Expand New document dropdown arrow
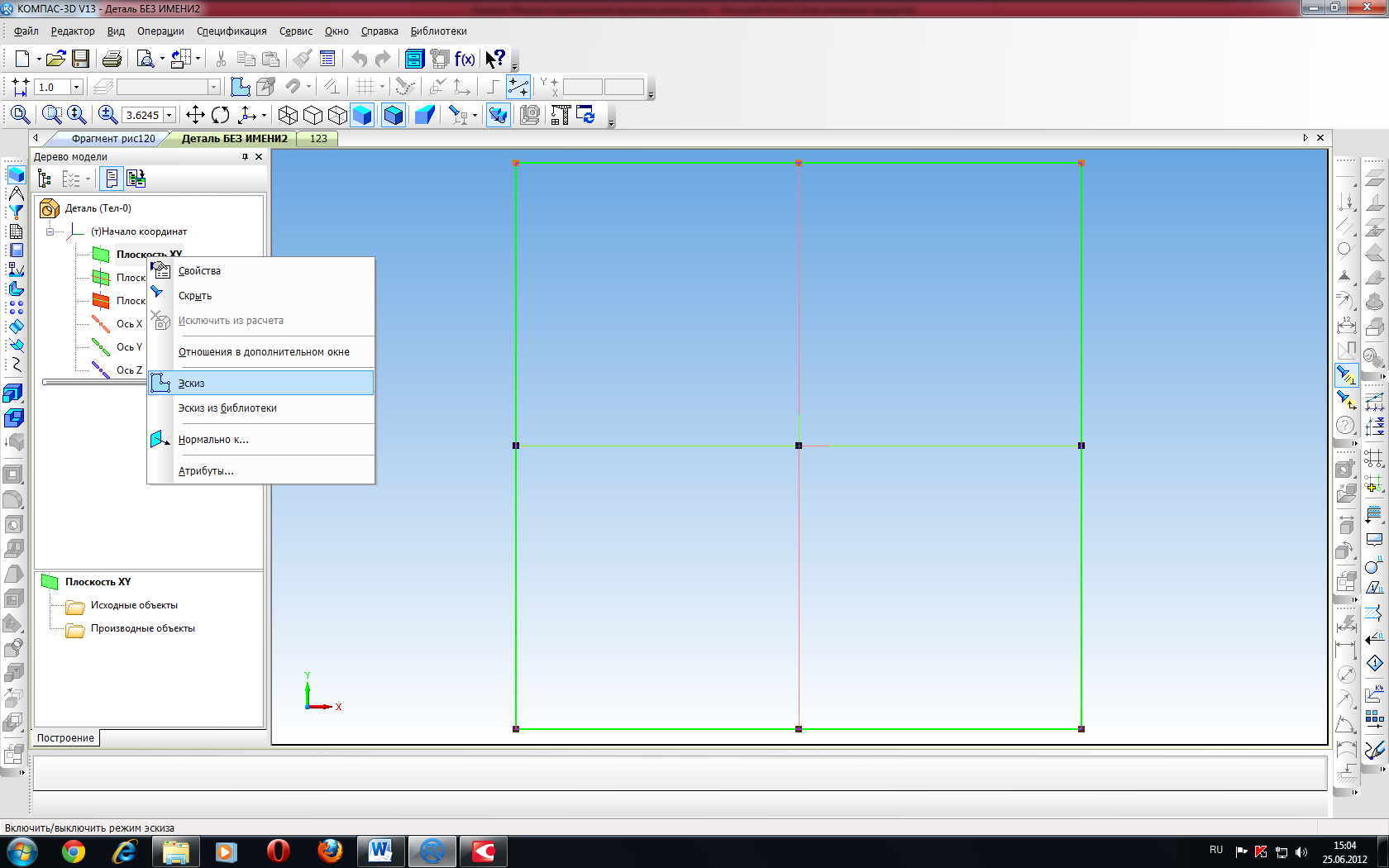The image size is (1389, 868). point(38,60)
